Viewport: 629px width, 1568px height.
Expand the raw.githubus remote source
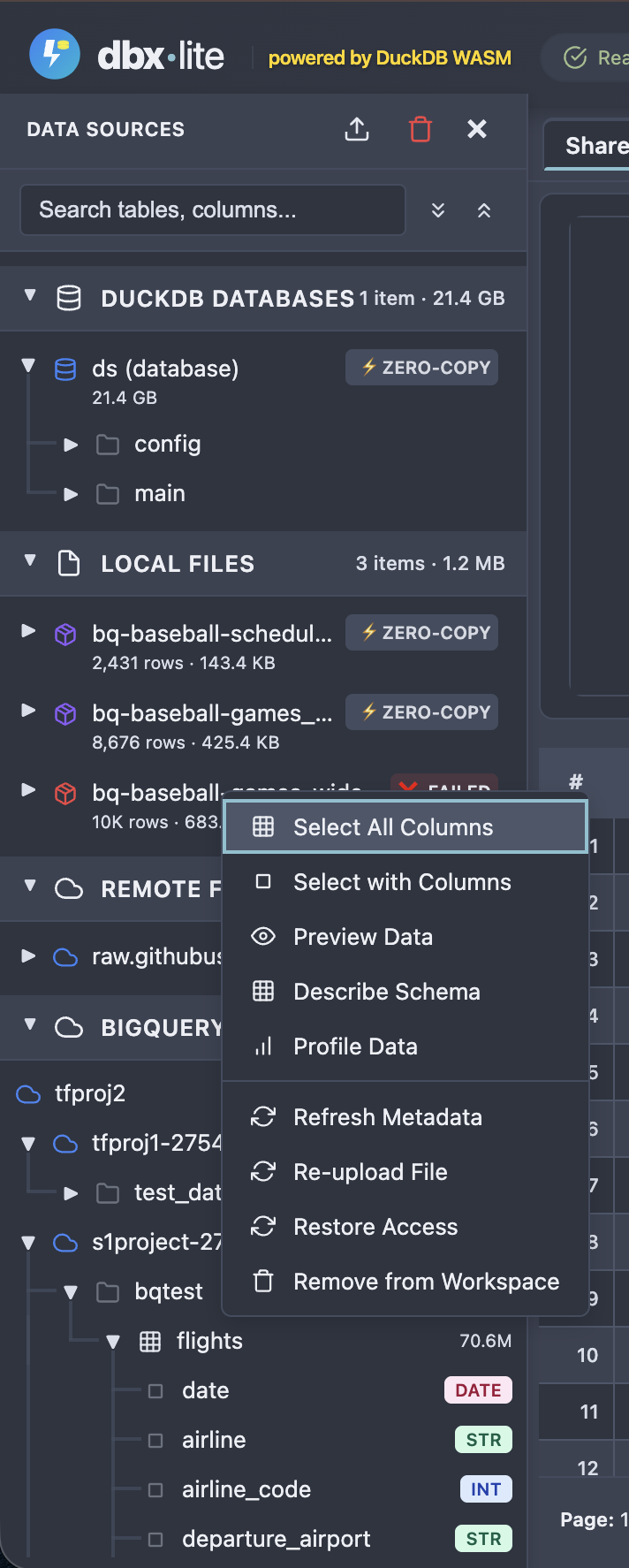tap(28, 955)
